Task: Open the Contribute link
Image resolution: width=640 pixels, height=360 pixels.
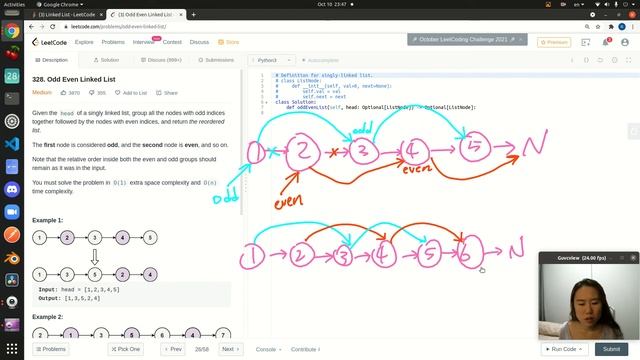Action: (x=305, y=349)
